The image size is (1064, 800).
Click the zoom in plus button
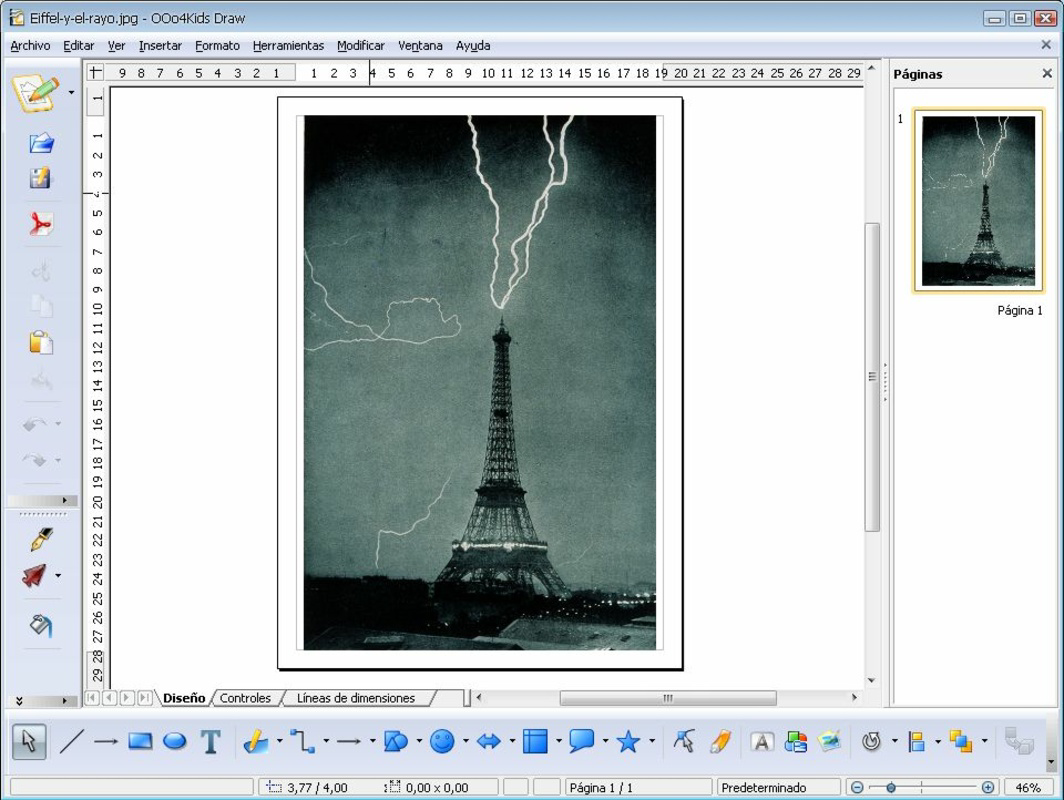click(x=988, y=788)
